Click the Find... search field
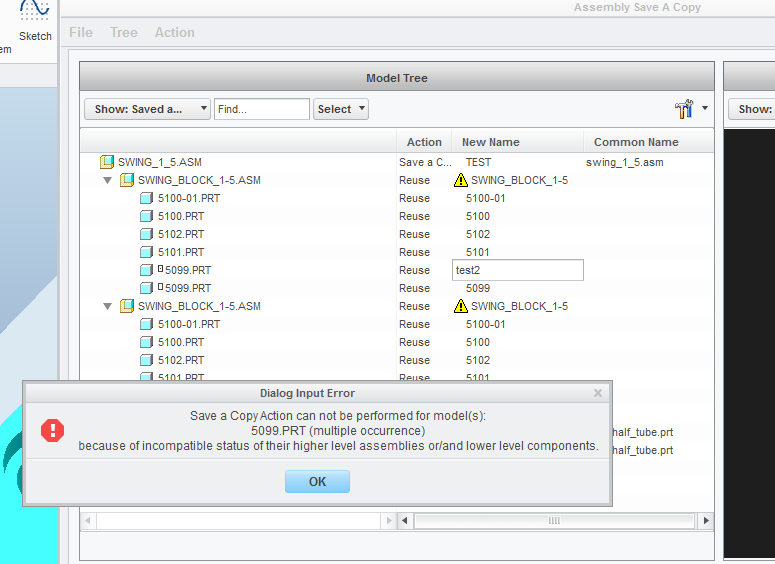This screenshot has height=564, width=775. 261,109
